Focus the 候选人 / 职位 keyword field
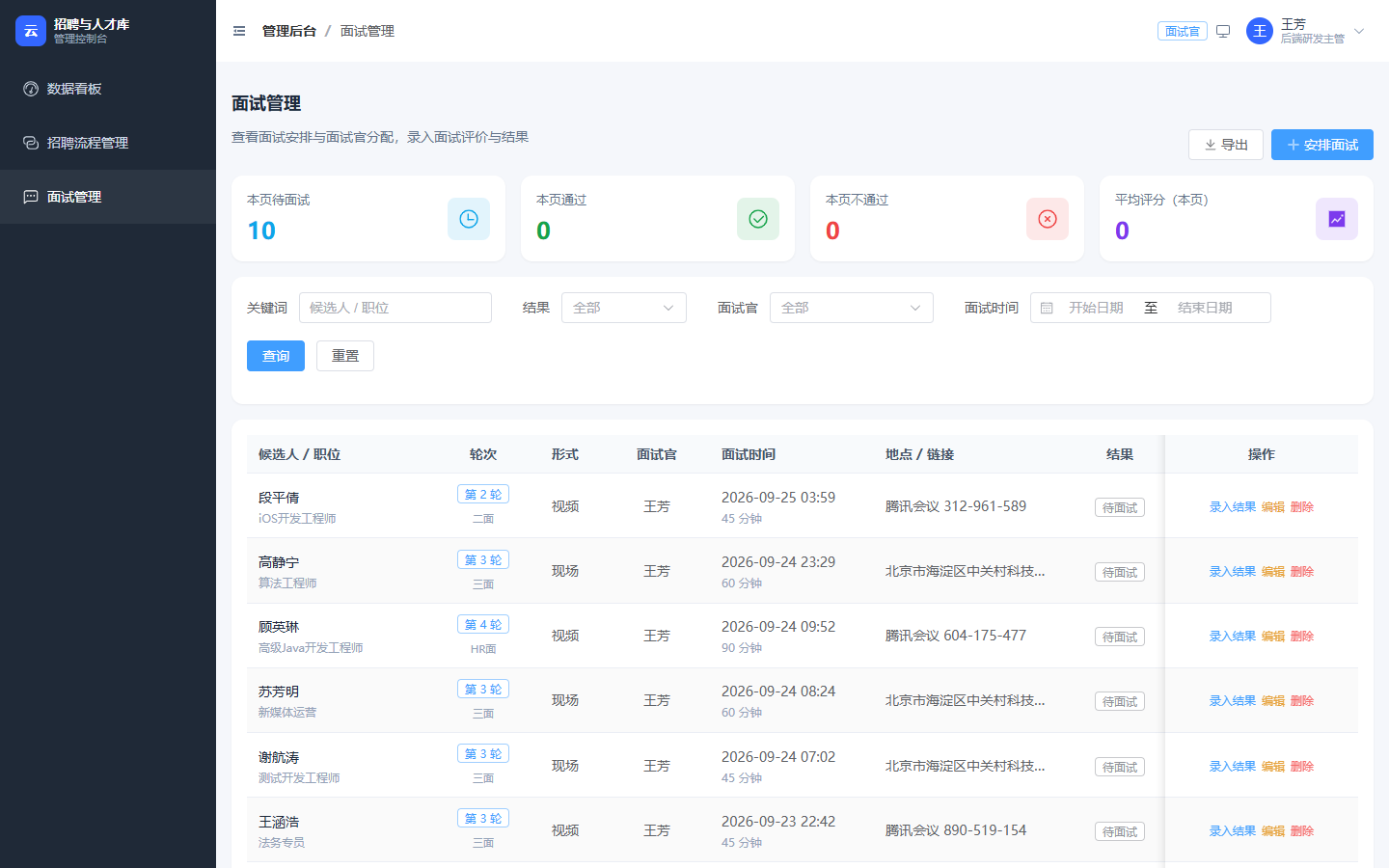The width and height of the screenshot is (1389, 868). [395, 308]
